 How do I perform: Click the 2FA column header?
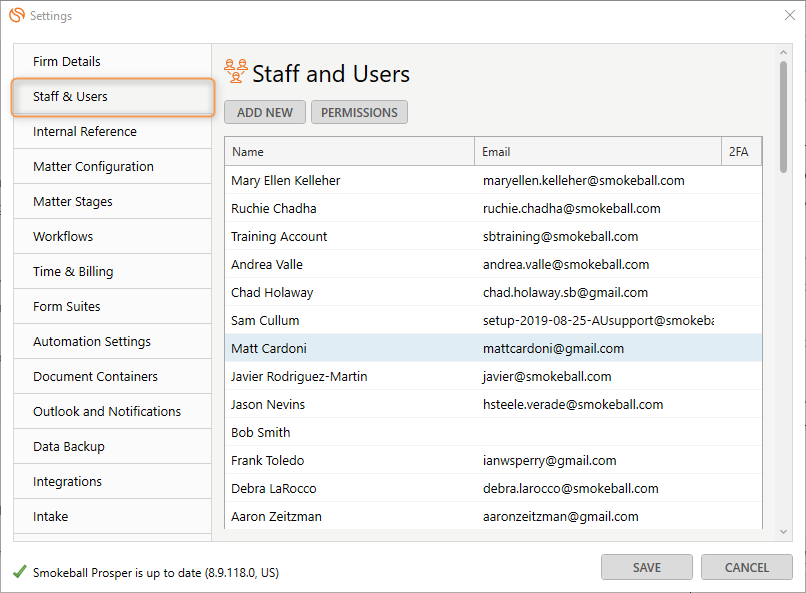(x=742, y=152)
